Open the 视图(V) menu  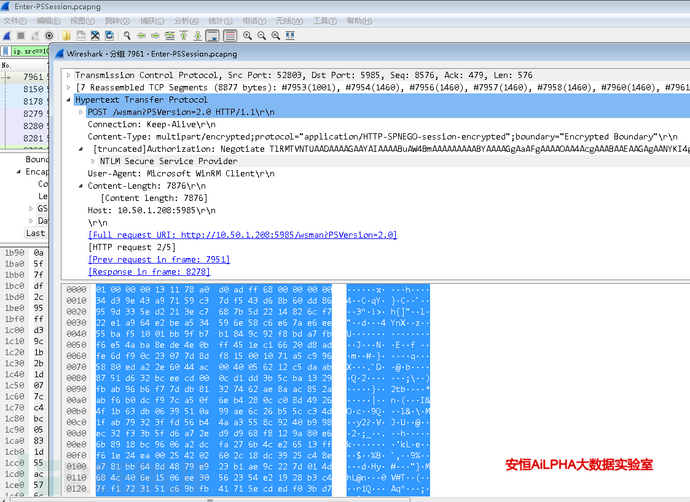click(x=82, y=21)
